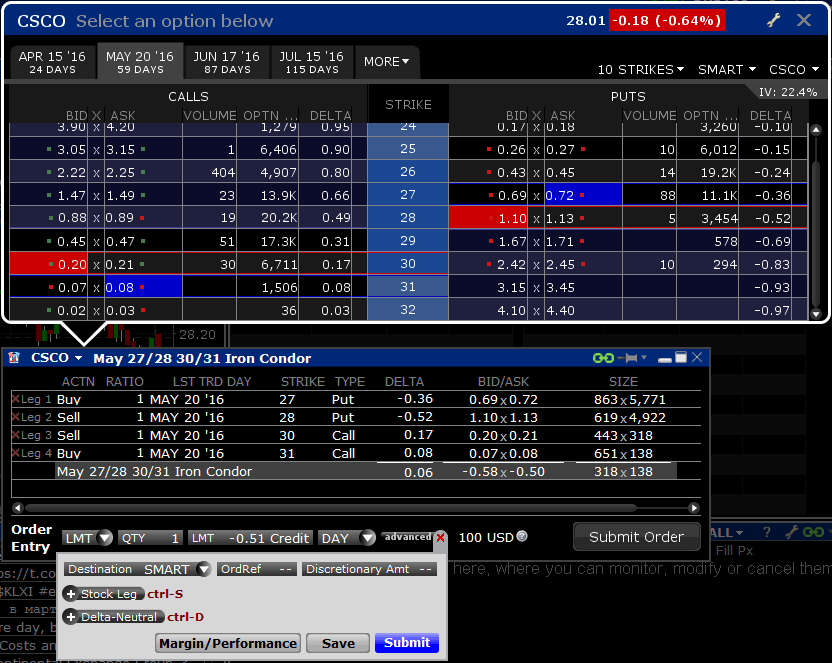This screenshot has width=832, height=663.
Task: Select the APR 15 '16 expiration tab
Action: coord(52,62)
